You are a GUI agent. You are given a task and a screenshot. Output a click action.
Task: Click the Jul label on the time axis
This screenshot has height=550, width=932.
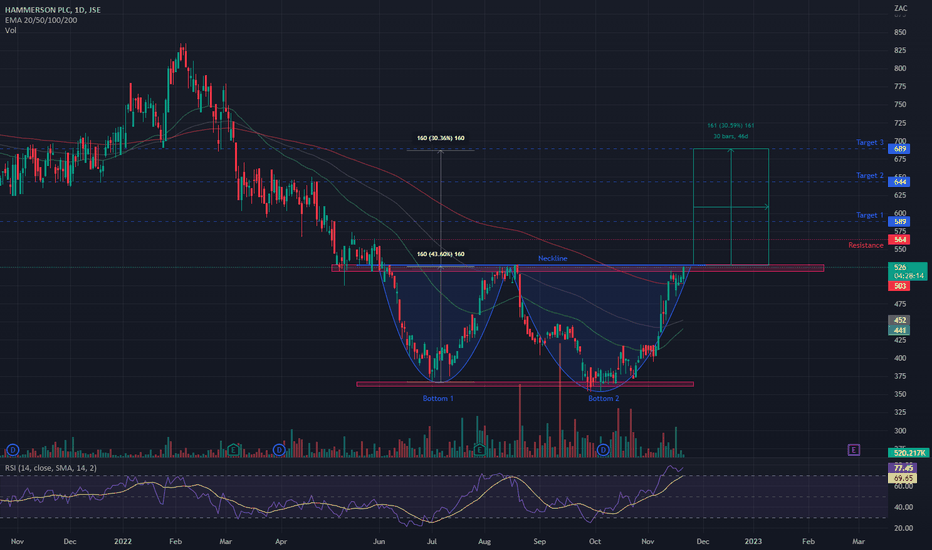click(432, 542)
